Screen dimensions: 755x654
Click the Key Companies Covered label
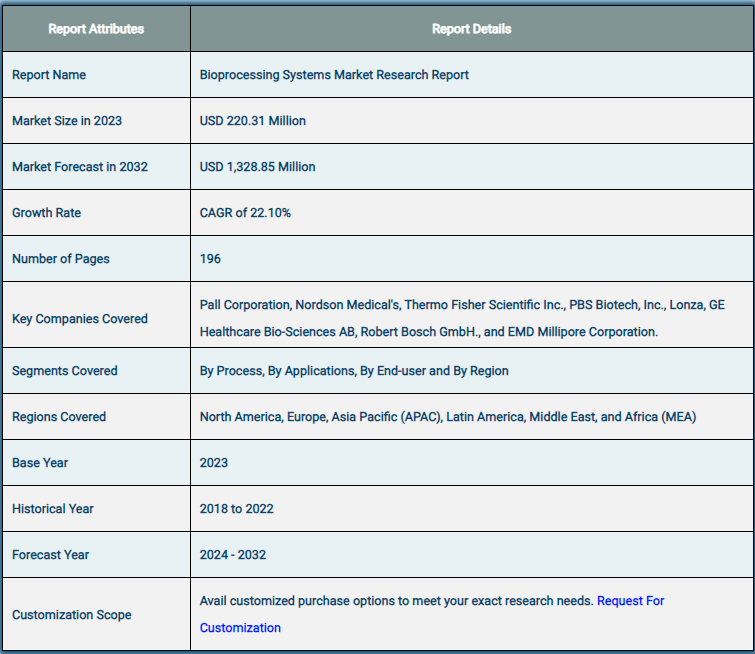(x=80, y=319)
